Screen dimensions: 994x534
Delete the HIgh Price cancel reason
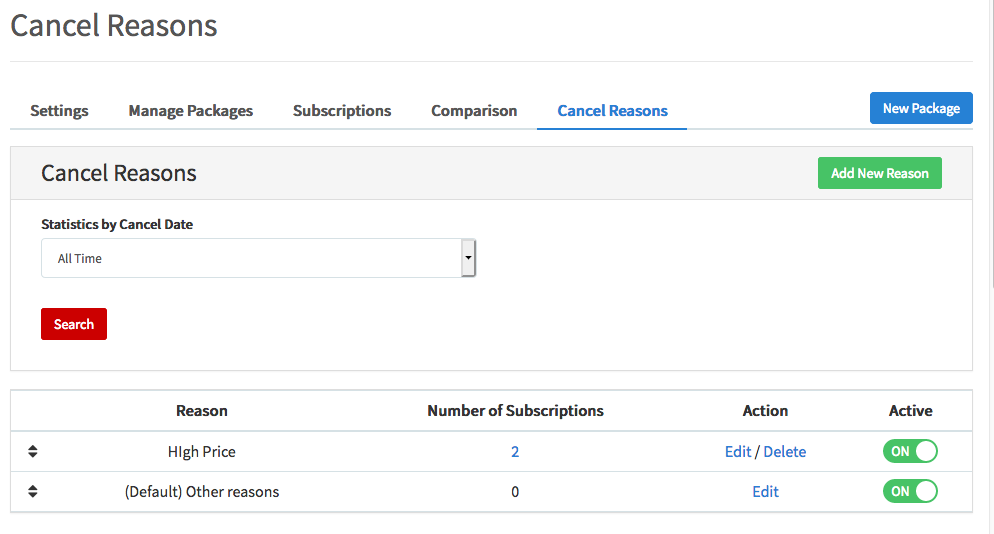coord(785,452)
